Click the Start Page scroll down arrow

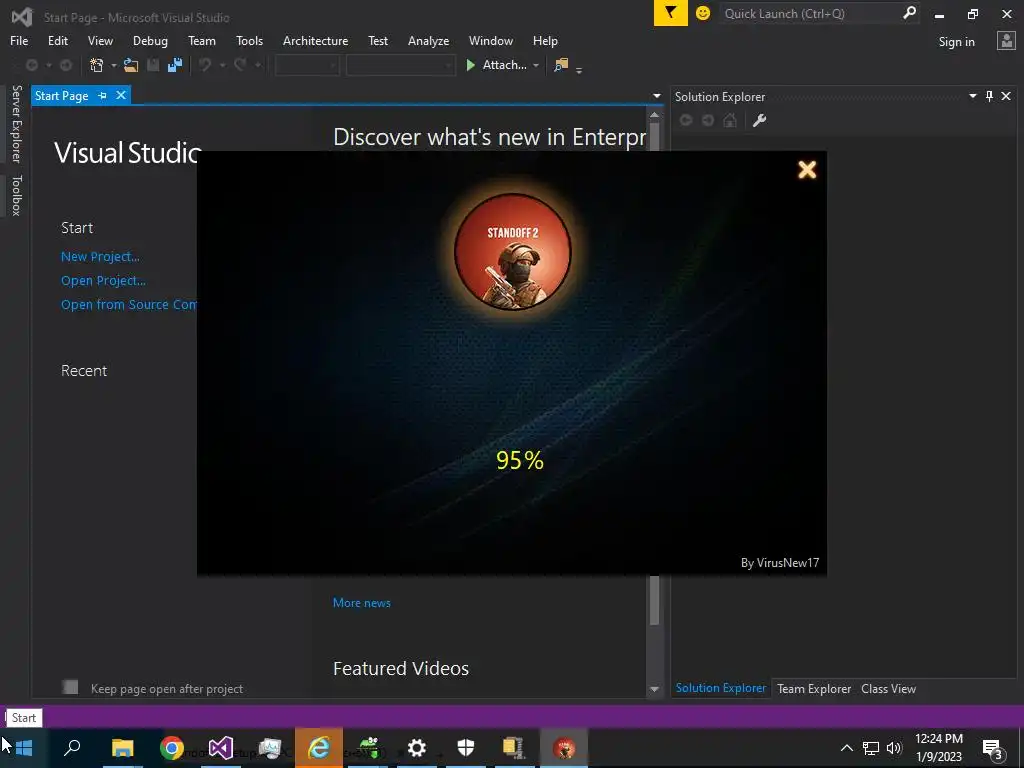pyautogui.click(x=654, y=689)
